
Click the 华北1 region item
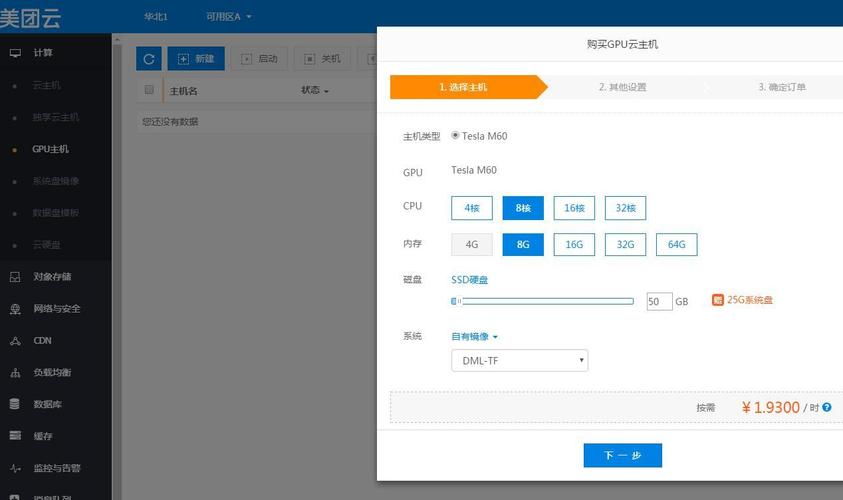coord(156,17)
